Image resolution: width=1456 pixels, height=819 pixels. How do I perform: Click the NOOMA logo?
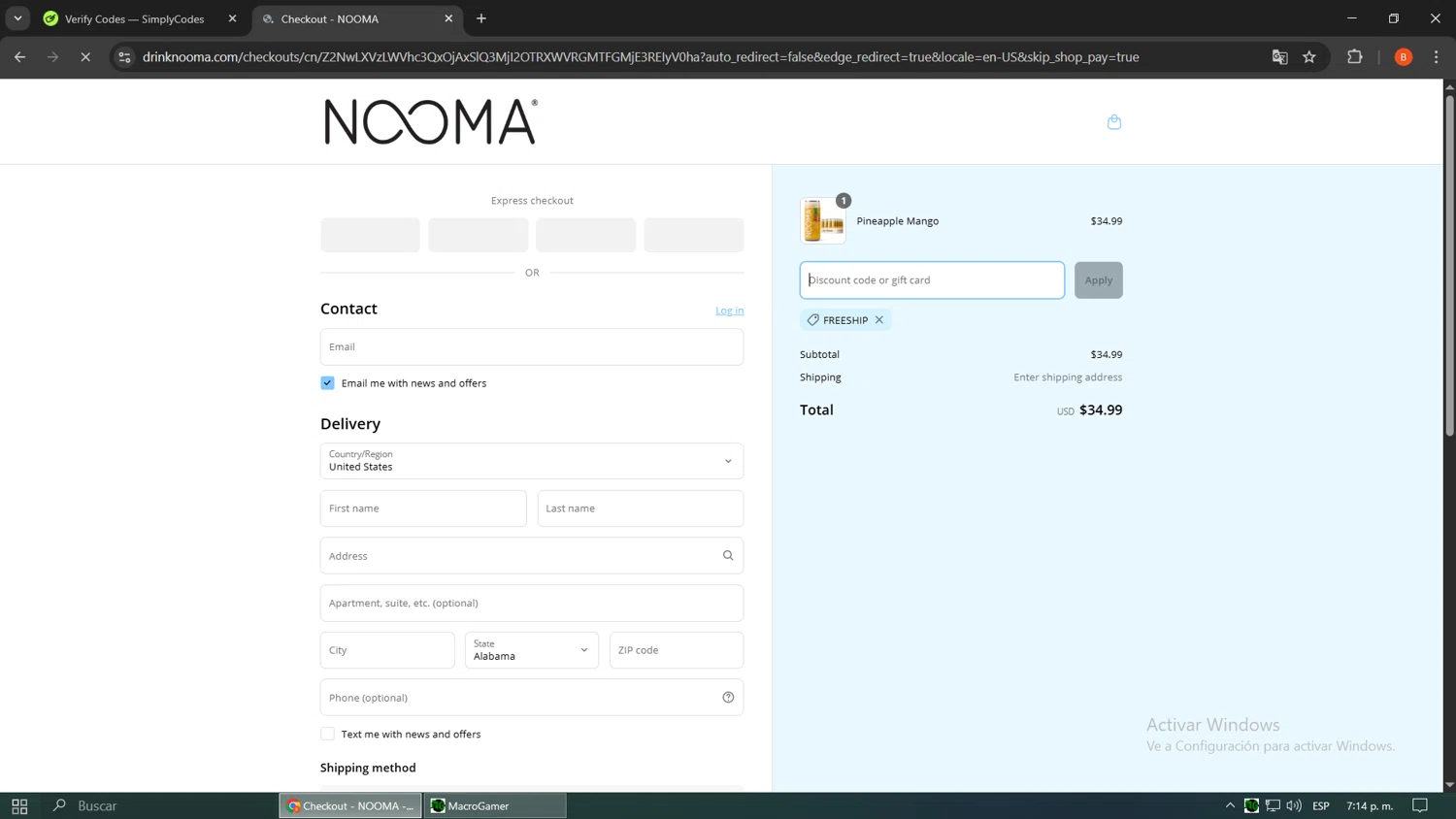[431, 121]
